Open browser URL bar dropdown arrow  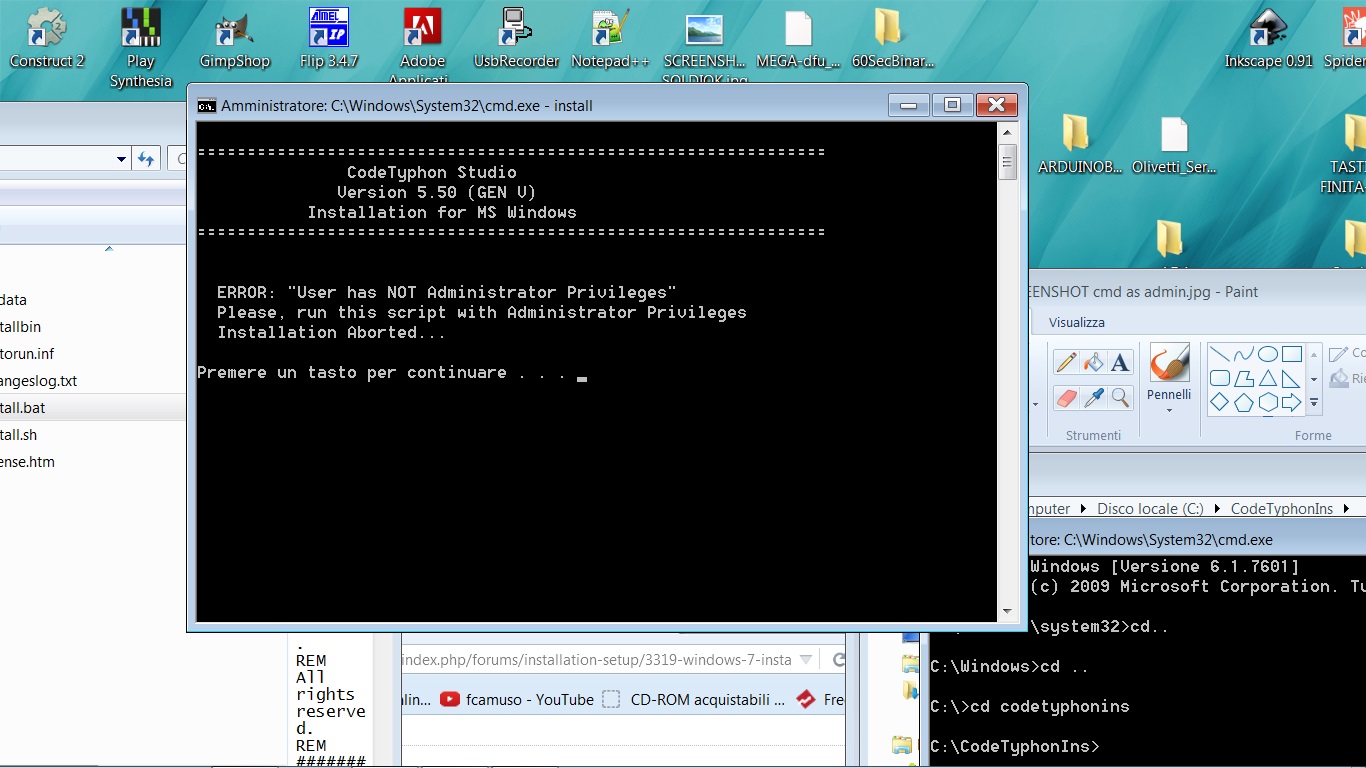(x=806, y=660)
